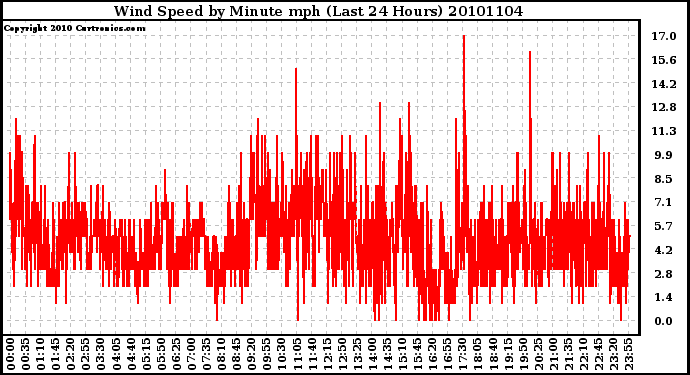Click the 07:00 time axis label

(x=191, y=355)
